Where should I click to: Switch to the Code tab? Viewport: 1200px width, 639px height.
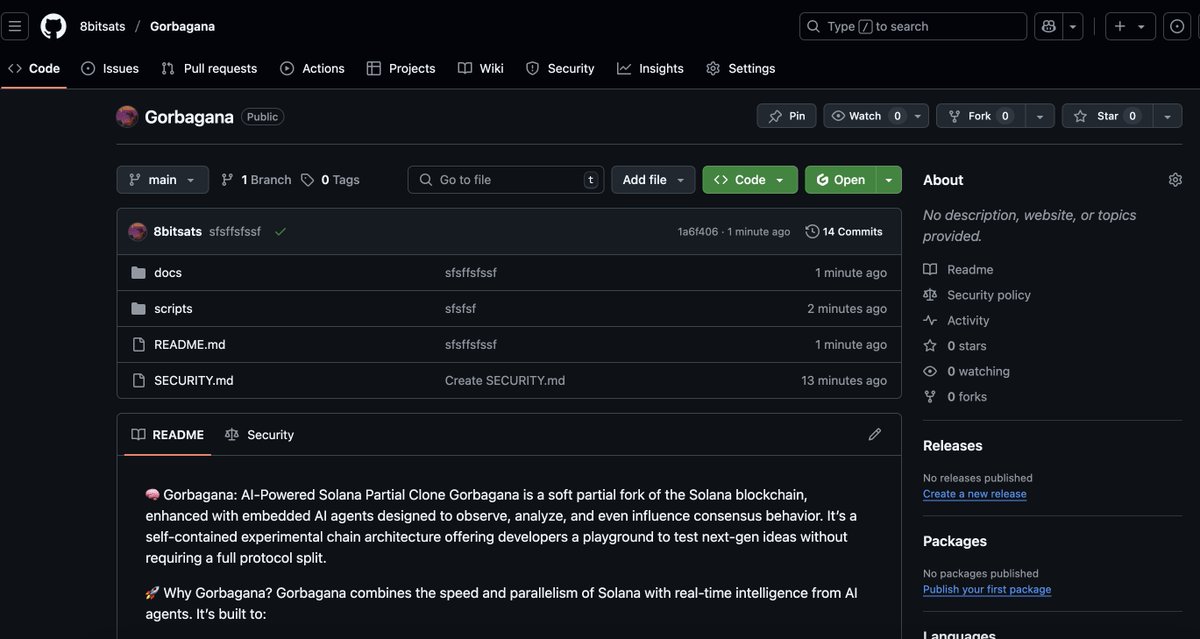[34, 68]
